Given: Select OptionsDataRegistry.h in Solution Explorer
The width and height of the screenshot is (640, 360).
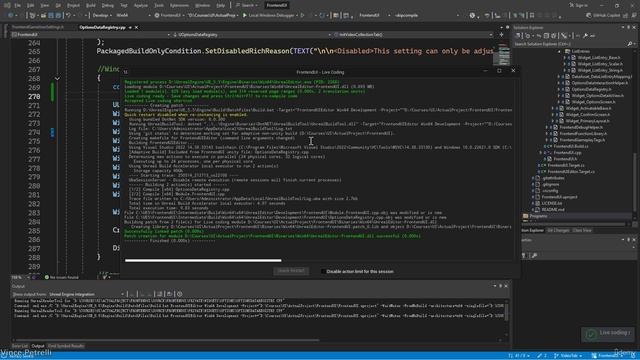Looking at the screenshot, I should (x=591, y=89).
